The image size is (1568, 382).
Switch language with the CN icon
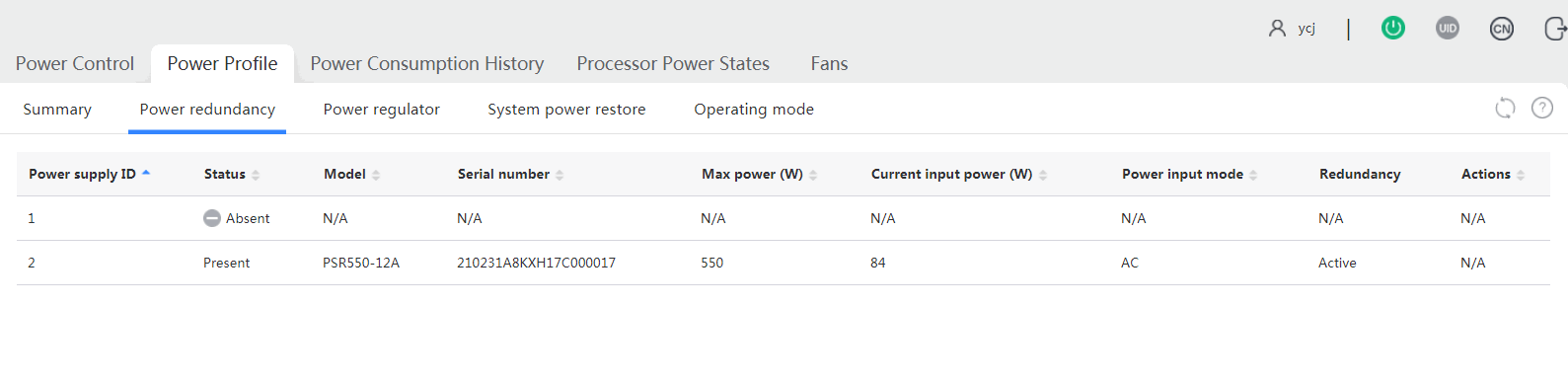tap(1502, 29)
